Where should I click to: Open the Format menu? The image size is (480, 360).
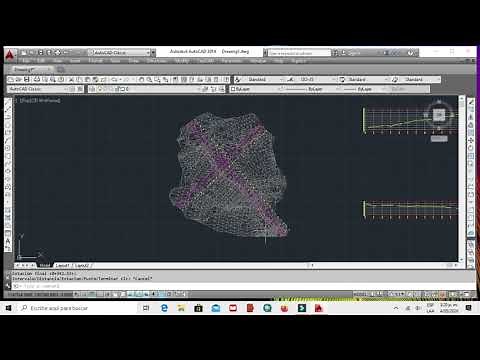point(96,61)
